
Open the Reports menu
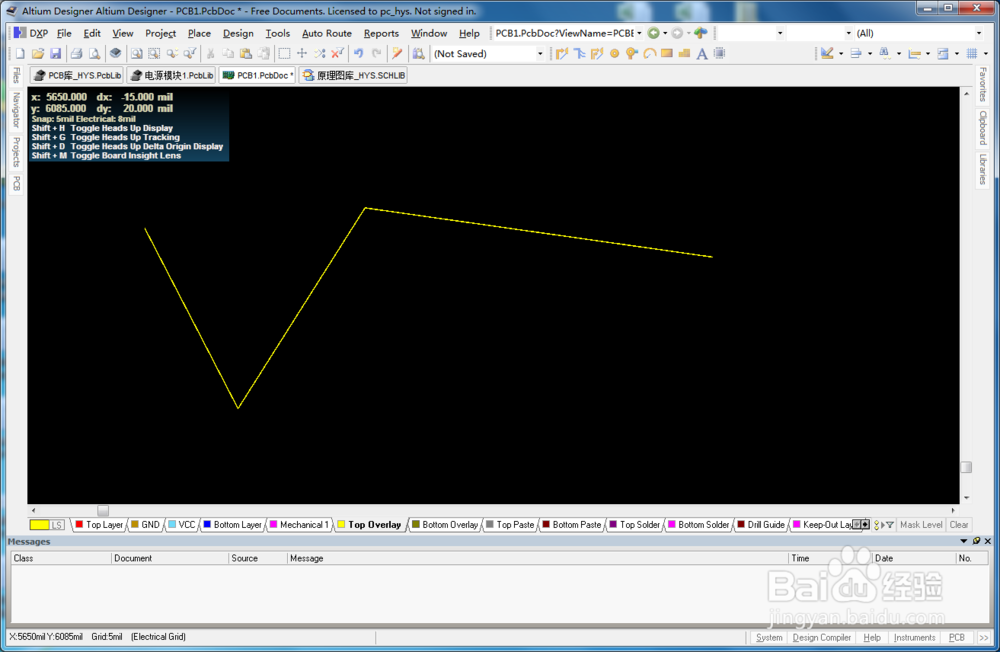pos(381,33)
